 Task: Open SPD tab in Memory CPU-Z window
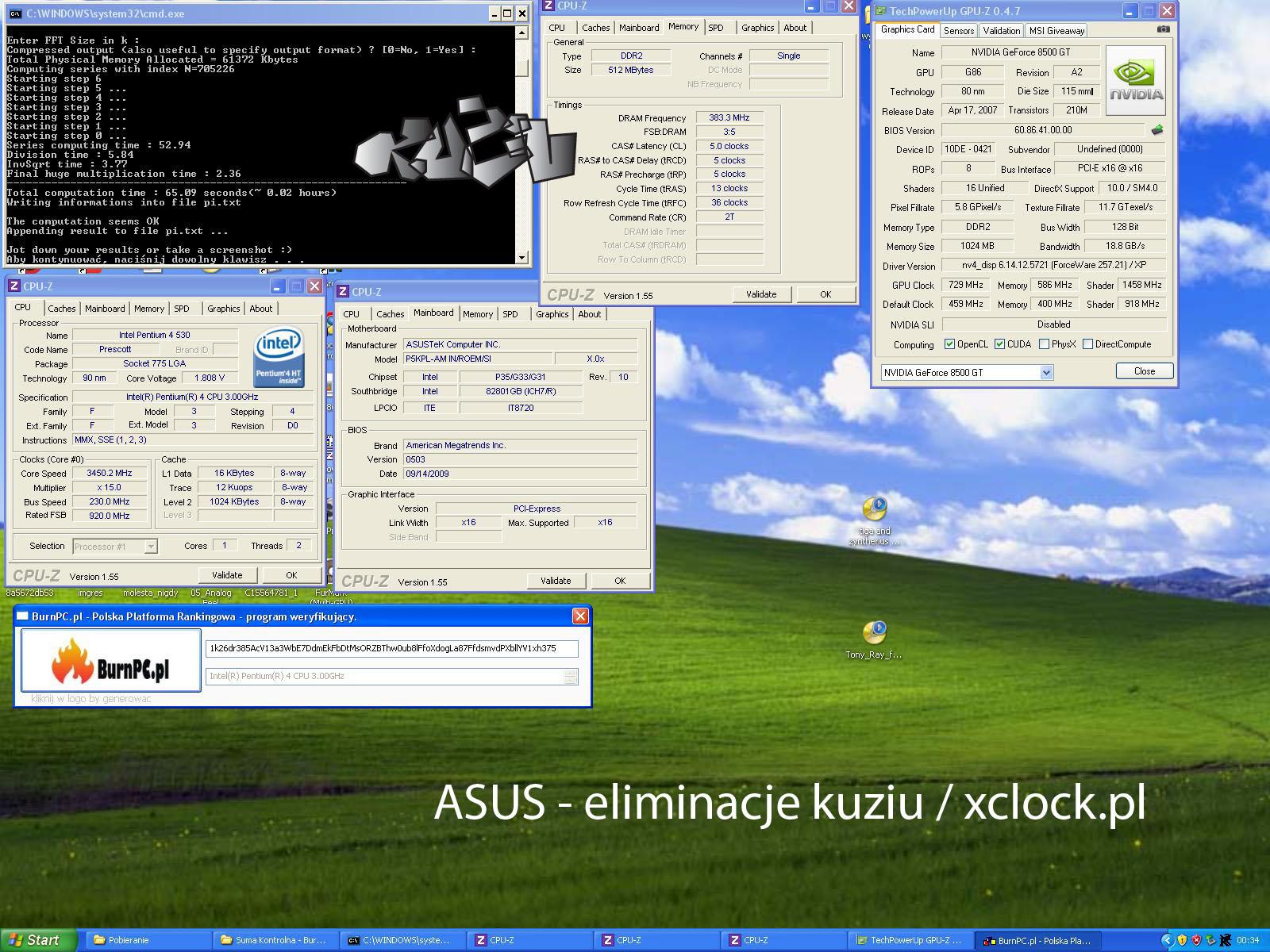point(716,28)
